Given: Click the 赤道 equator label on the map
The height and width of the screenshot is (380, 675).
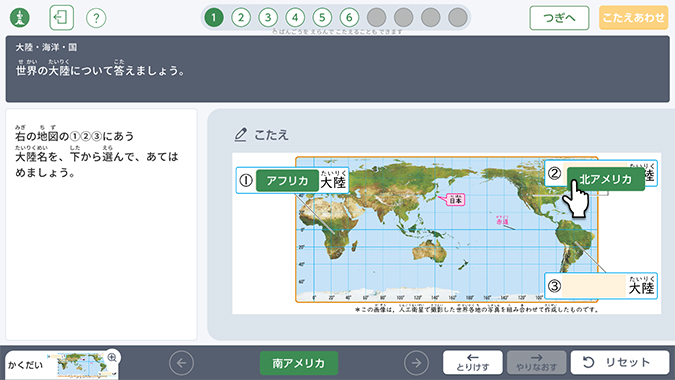Looking at the screenshot, I should tap(502, 221).
